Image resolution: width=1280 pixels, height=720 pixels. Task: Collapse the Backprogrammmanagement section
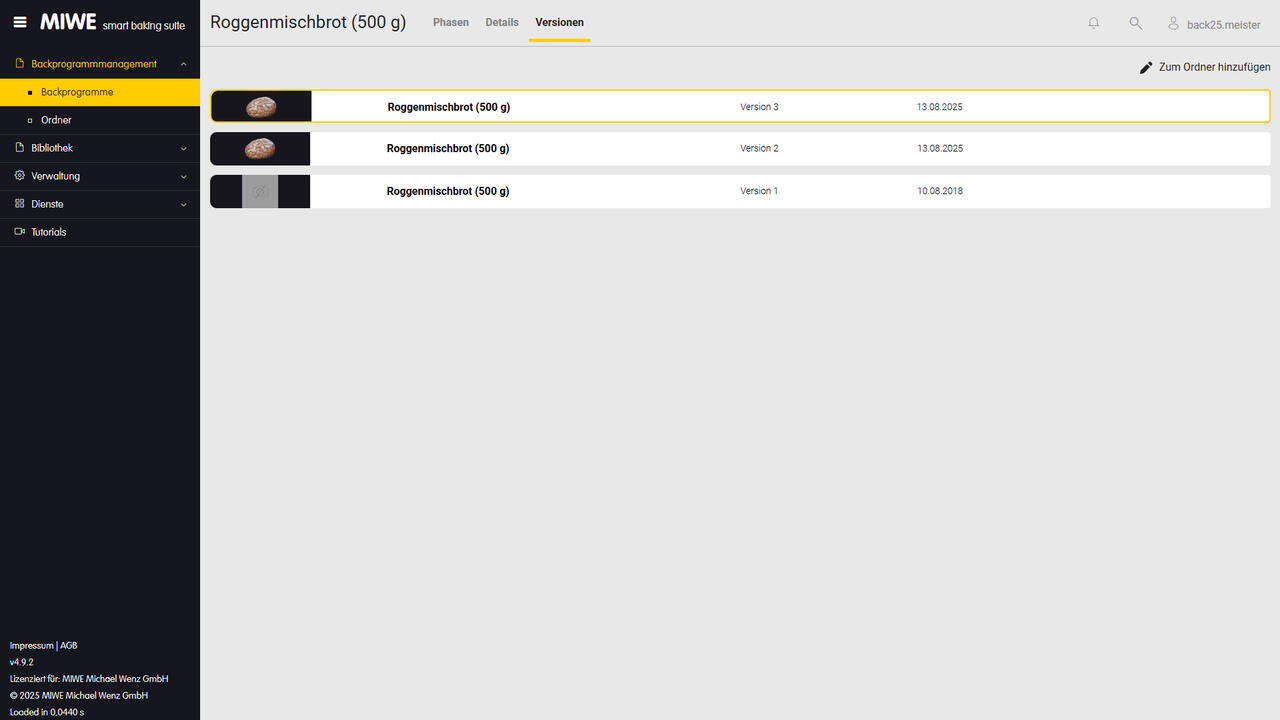point(183,64)
